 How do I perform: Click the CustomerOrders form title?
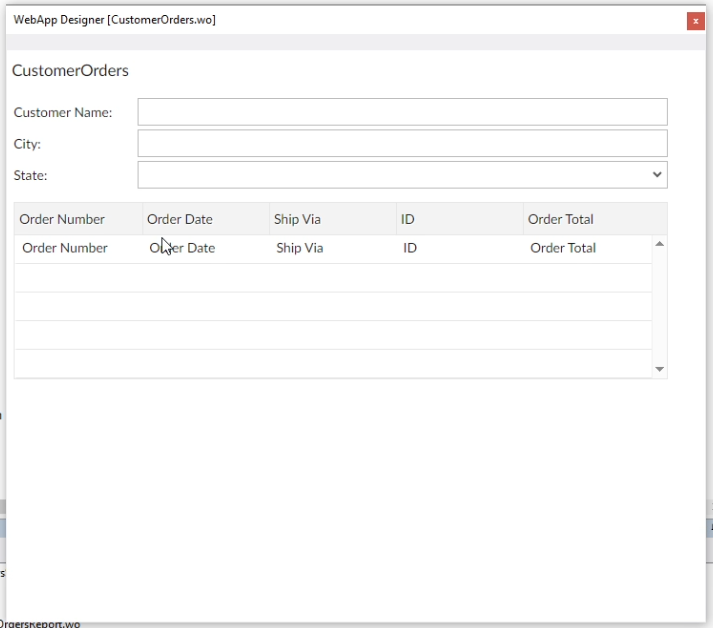pos(70,71)
